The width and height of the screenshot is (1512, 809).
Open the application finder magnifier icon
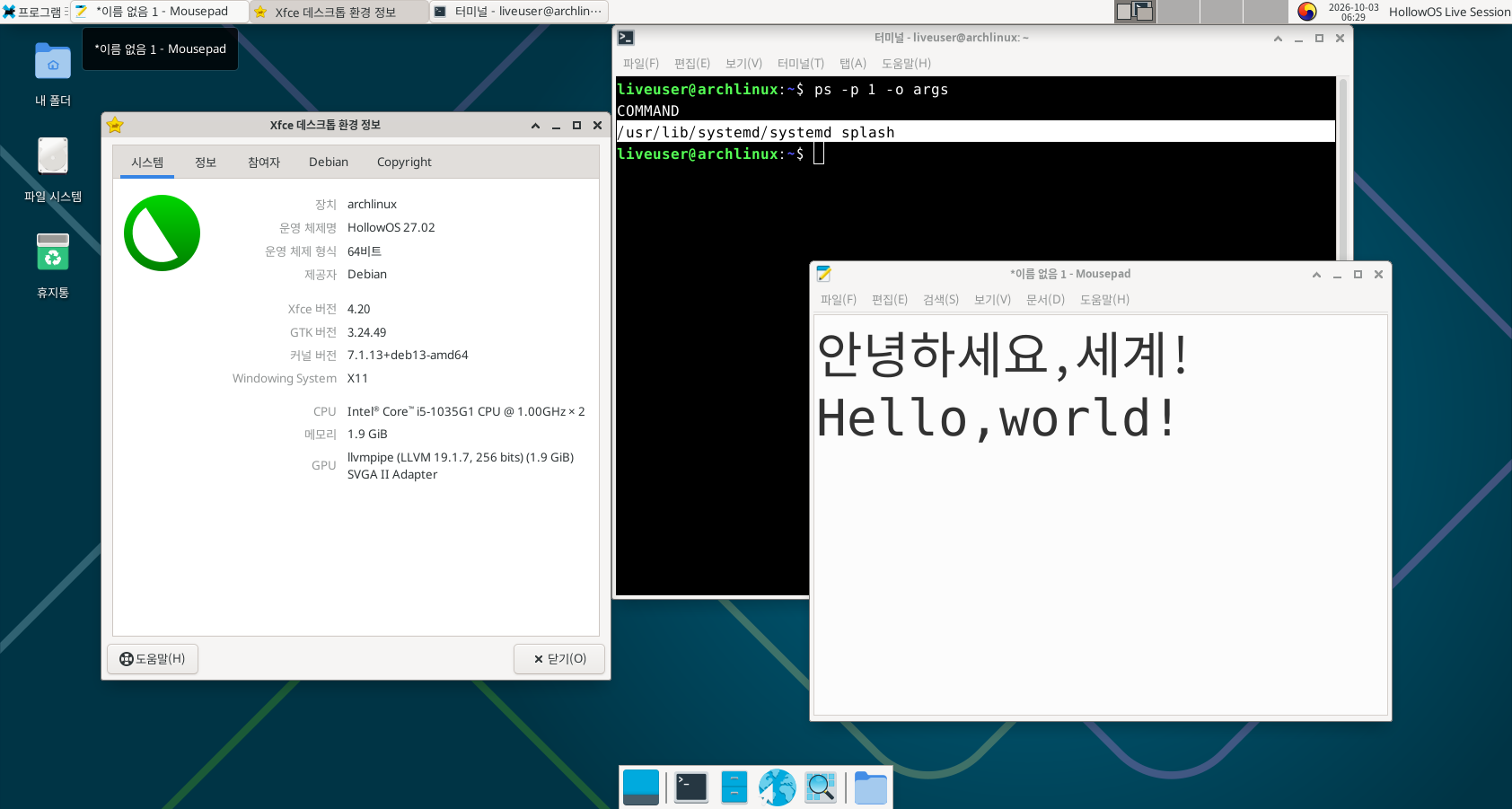821,787
